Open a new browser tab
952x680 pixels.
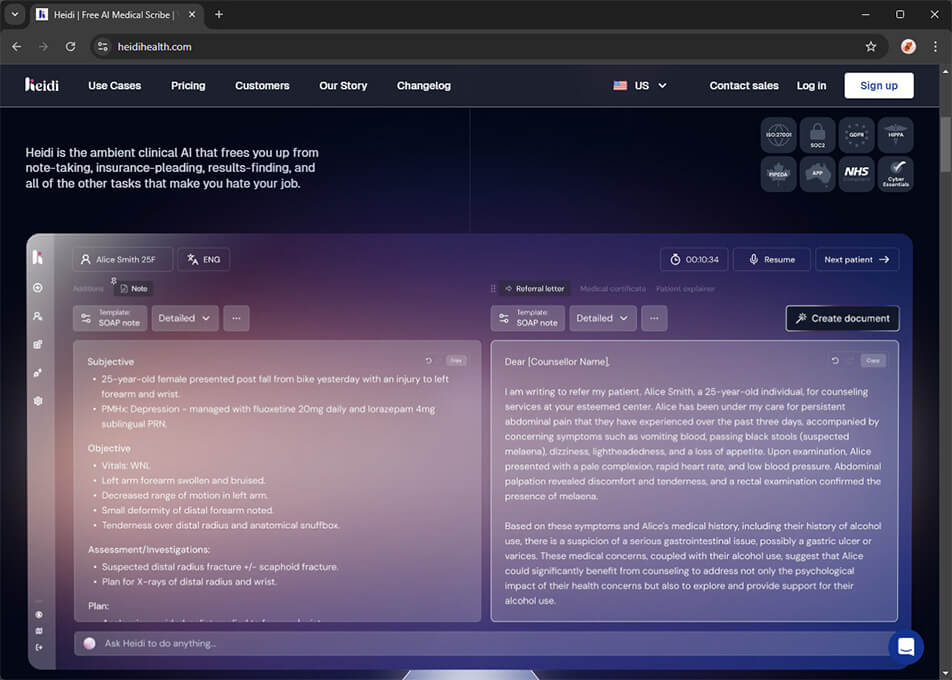[219, 15]
